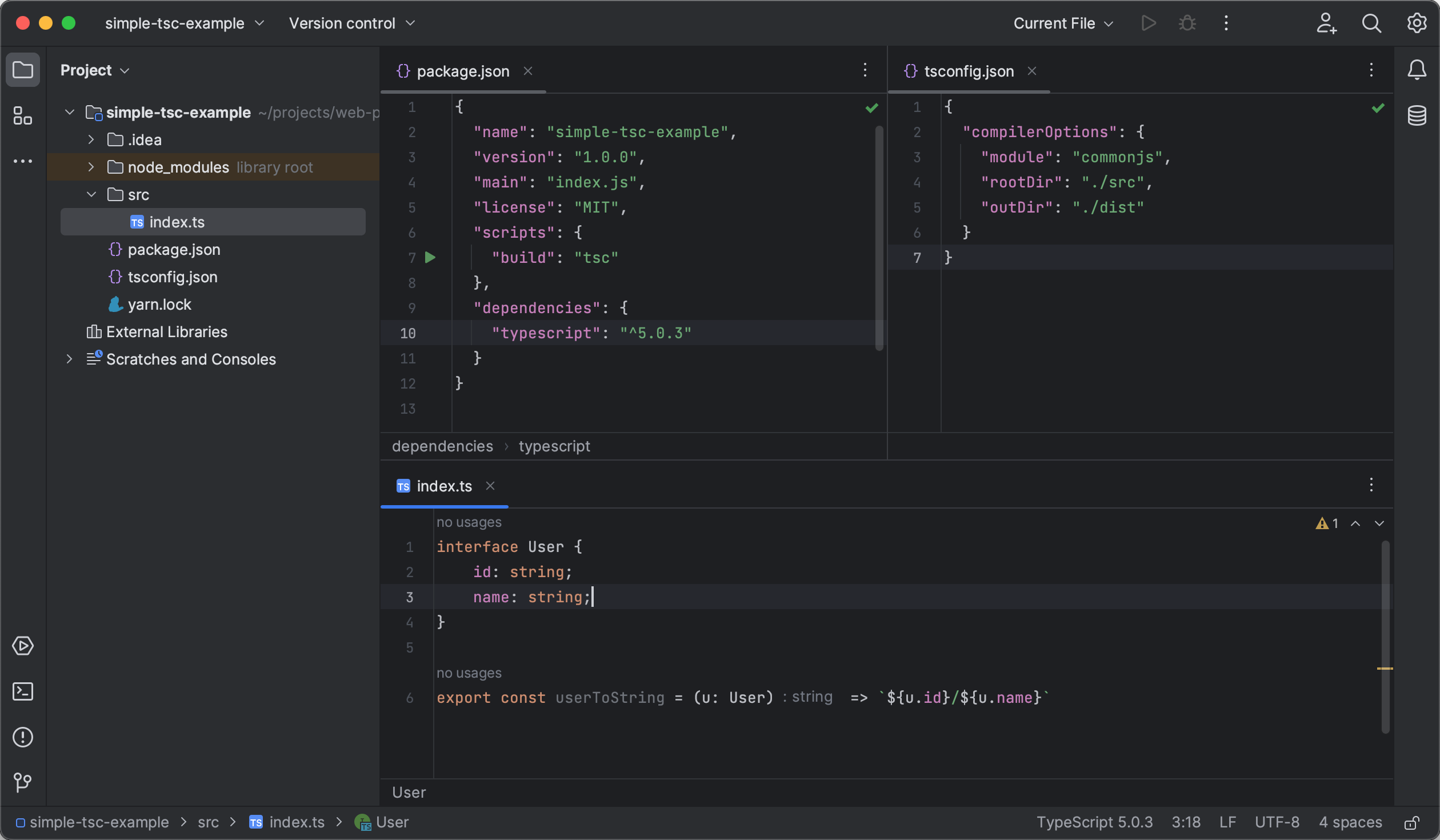Click the Search icon in top-right toolbar
1440x840 pixels.
click(1371, 23)
